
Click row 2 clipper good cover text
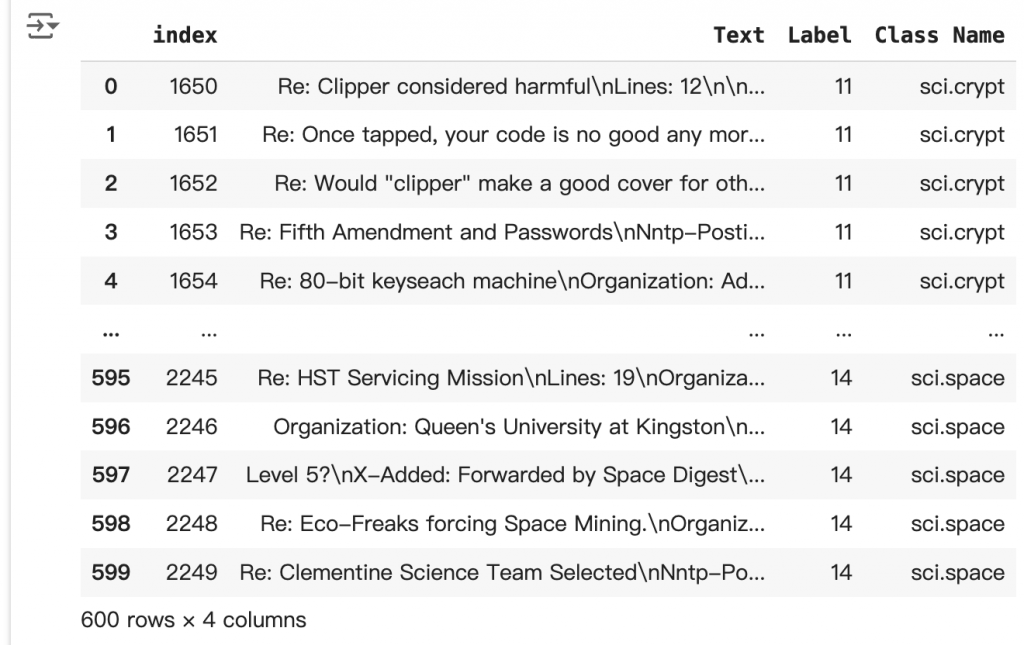click(x=519, y=183)
